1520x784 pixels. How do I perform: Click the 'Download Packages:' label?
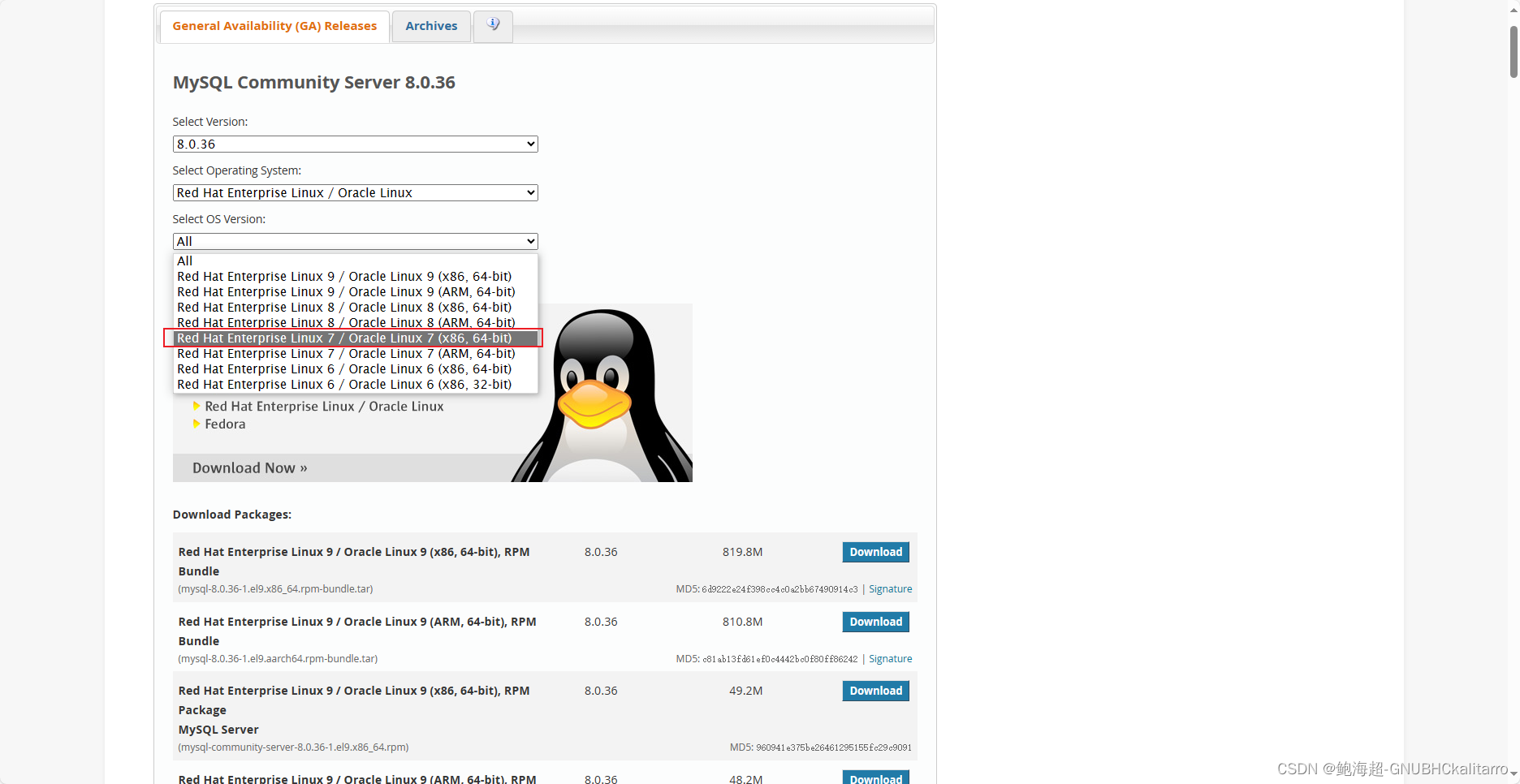pos(232,515)
